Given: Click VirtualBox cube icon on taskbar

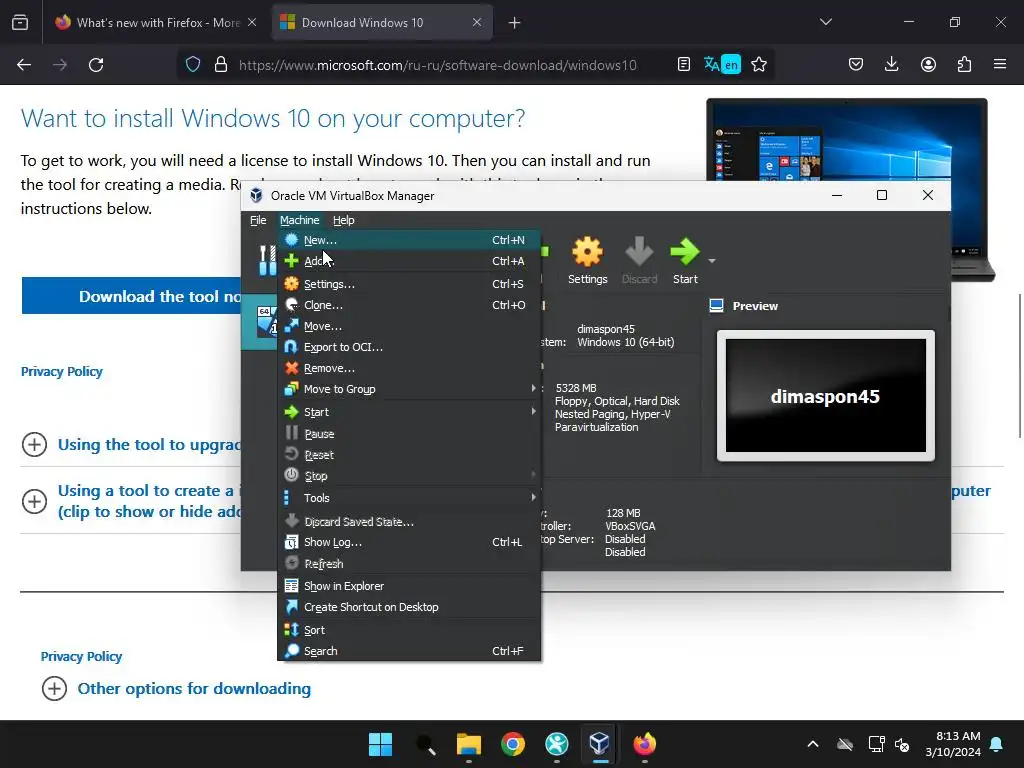Looking at the screenshot, I should point(600,744).
